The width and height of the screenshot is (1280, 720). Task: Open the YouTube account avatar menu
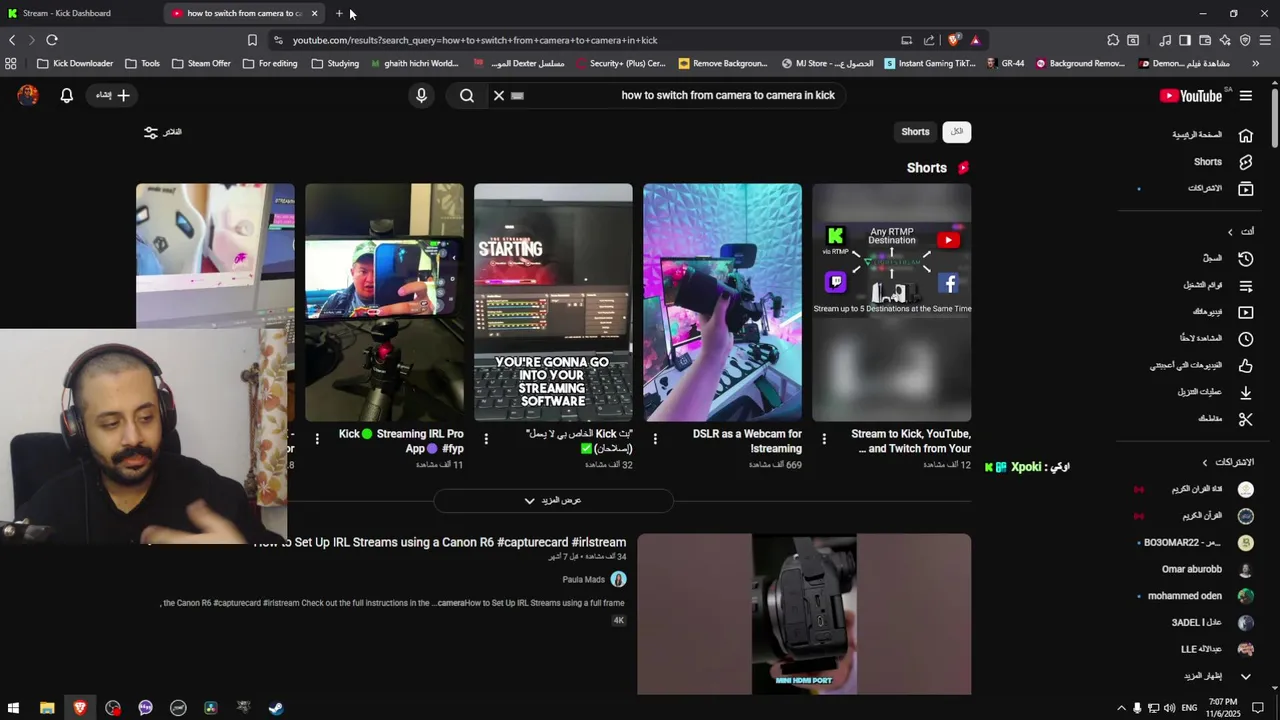pos(28,96)
